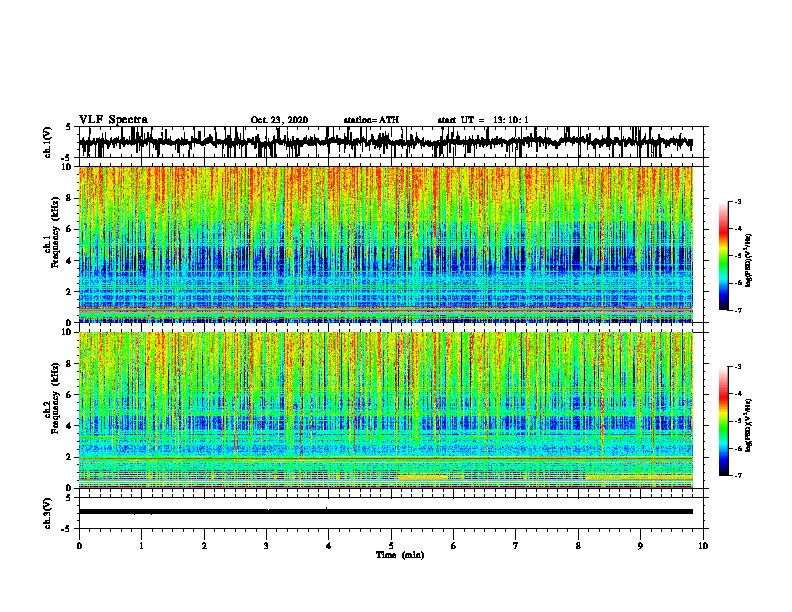Click the "VLF Spectra" plot title

coord(113,120)
